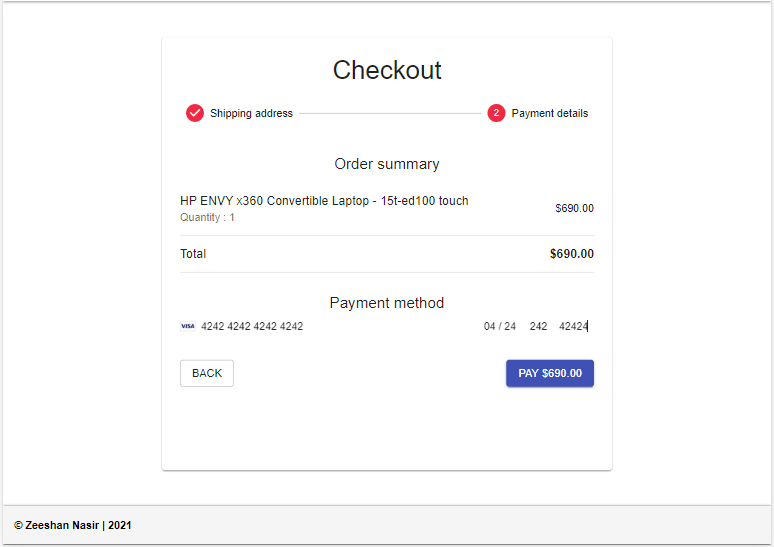The width and height of the screenshot is (774, 547).
Task: Click the bold total amount $690.00
Action: tap(571, 254)
